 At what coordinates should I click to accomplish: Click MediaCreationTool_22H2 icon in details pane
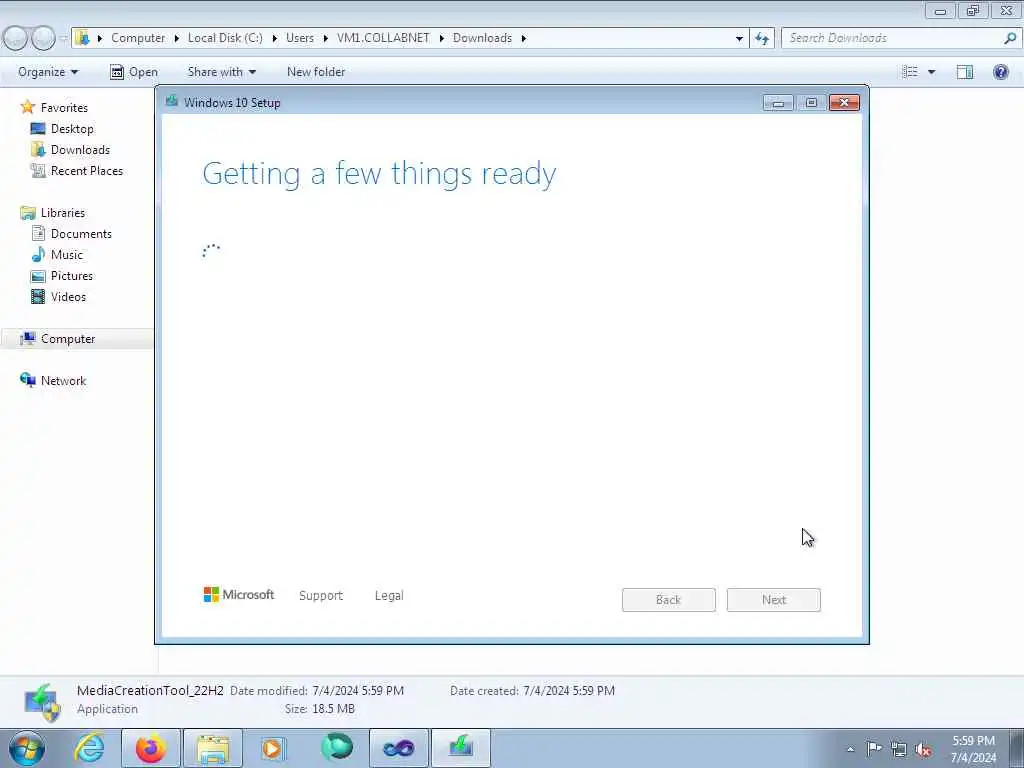[43, 702]
